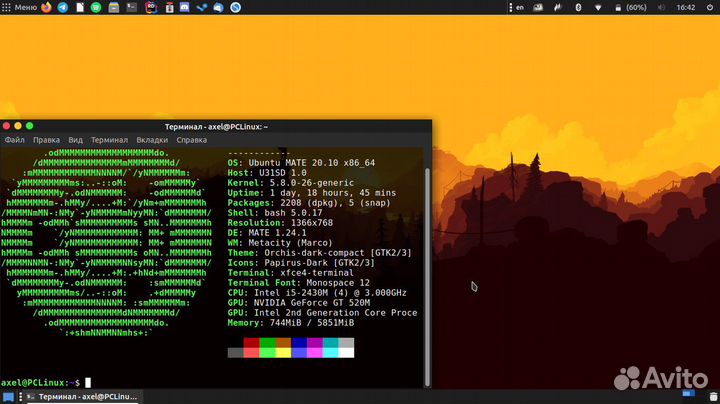720x404 pixels.
Task: Open the file manager launcher
Action: click(x=114, y=7)
